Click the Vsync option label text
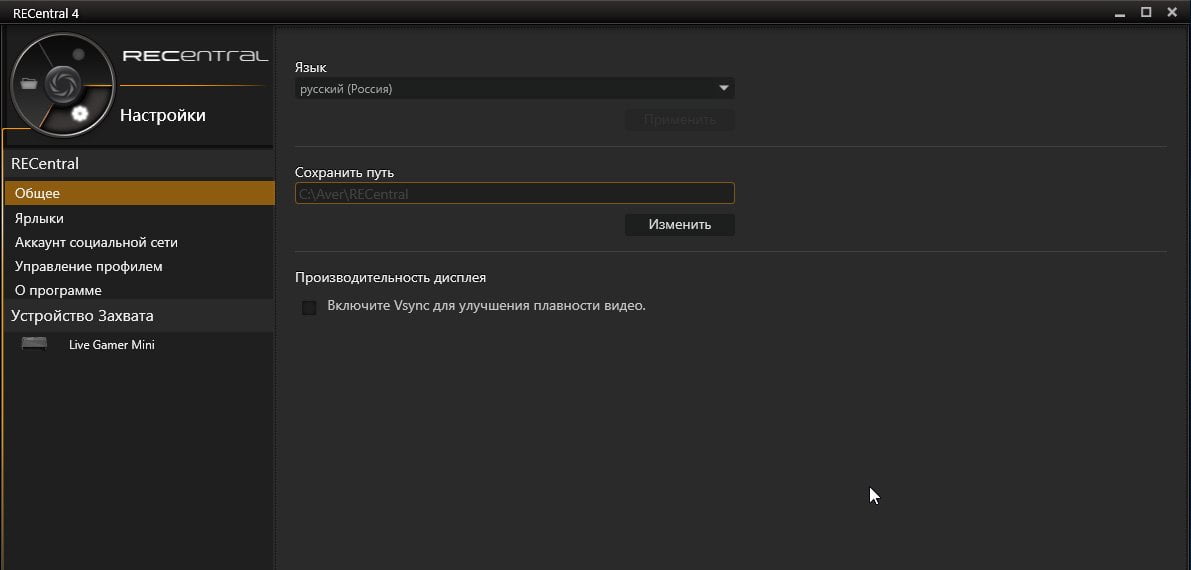The image size is (1191, 570). (x=486, y=306)
